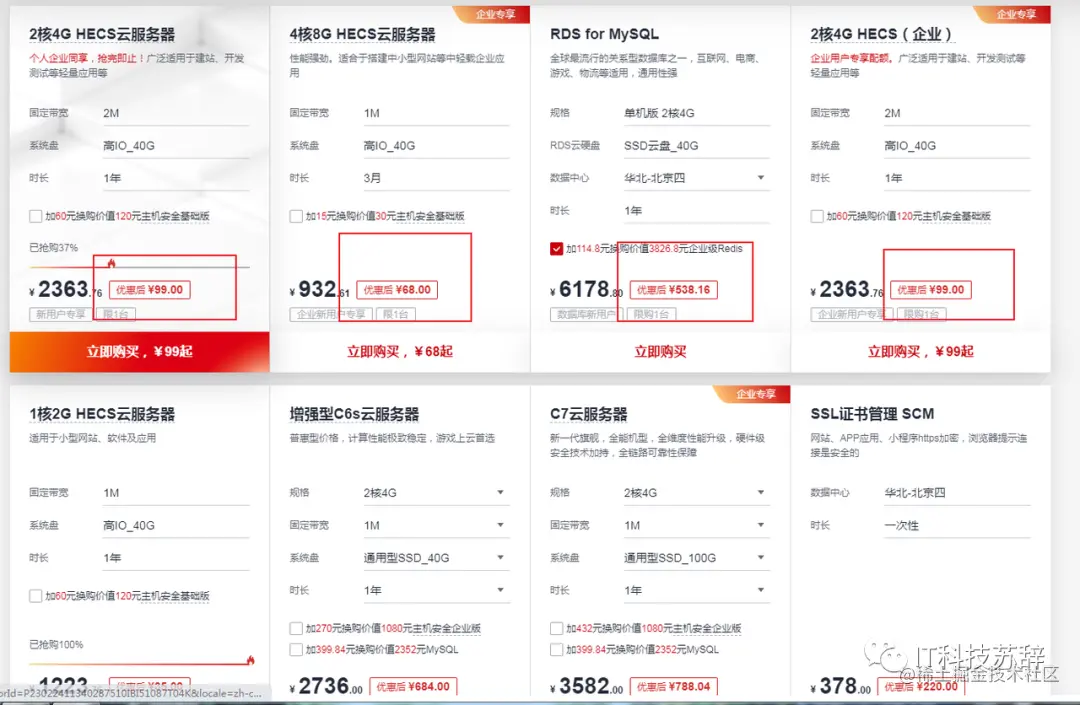The height and width of the screenshot is (705, 1080).
Task: Open the 增强型C6s云服务器 title
Action: tap(354, 414)
